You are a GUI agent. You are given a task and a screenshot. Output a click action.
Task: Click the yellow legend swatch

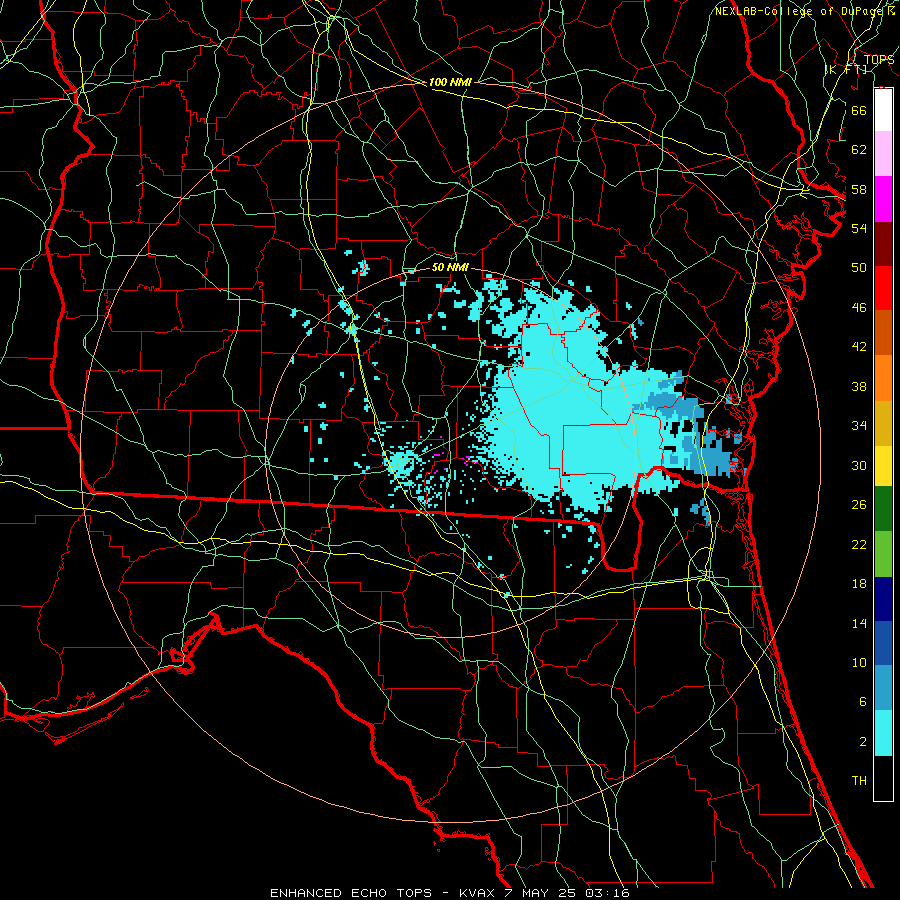(x=883, y=466)
